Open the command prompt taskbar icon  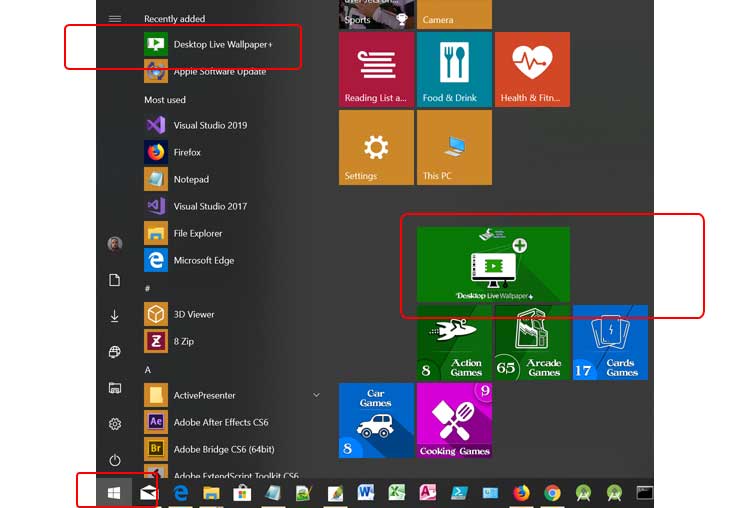(644, 492)
